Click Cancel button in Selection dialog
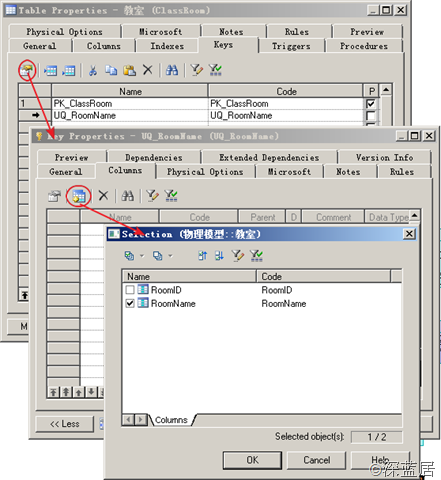The image size is (441, 480). pos(316,460)
